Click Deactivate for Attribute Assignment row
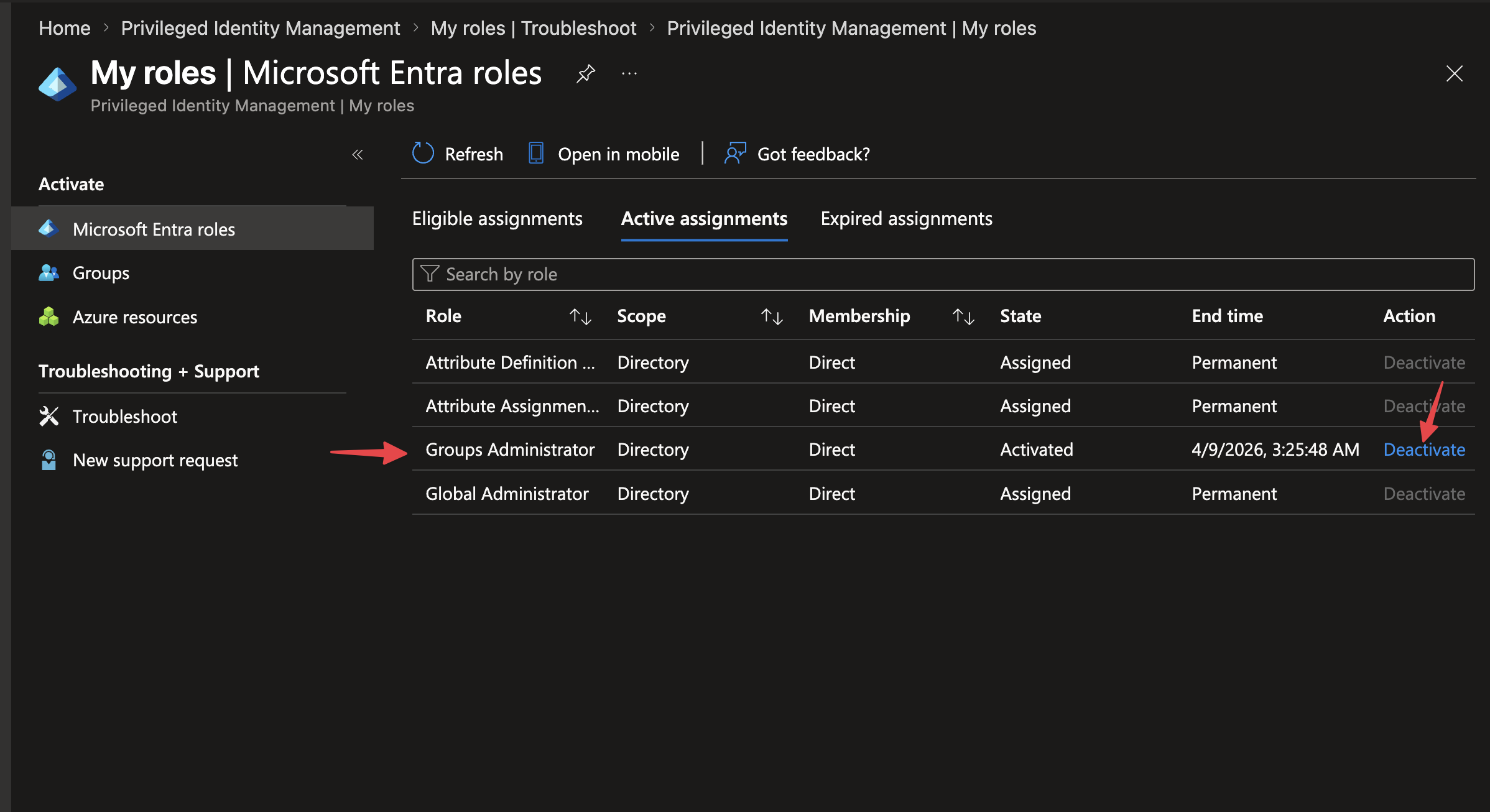The width and height of the screenshot is (1490, 812). point(1424,406)
